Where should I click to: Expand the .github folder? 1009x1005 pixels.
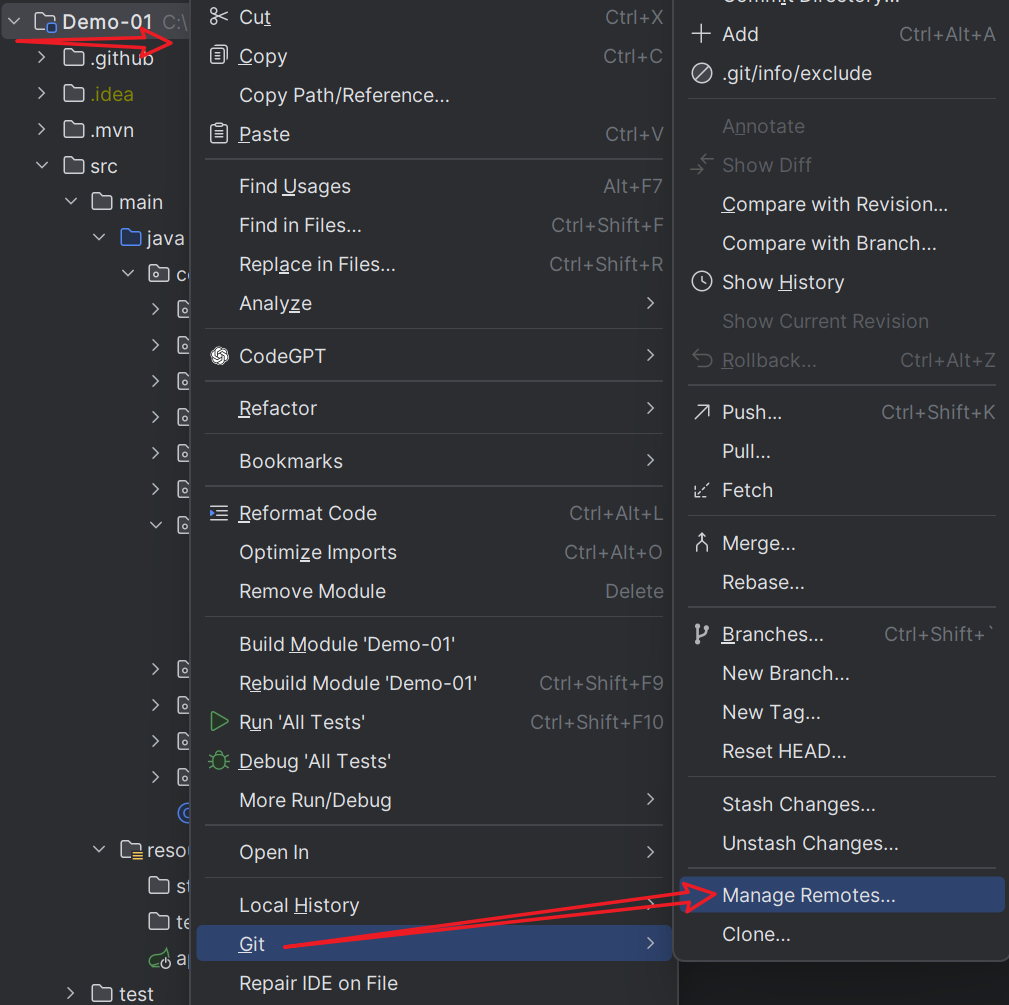pos(42,58)
